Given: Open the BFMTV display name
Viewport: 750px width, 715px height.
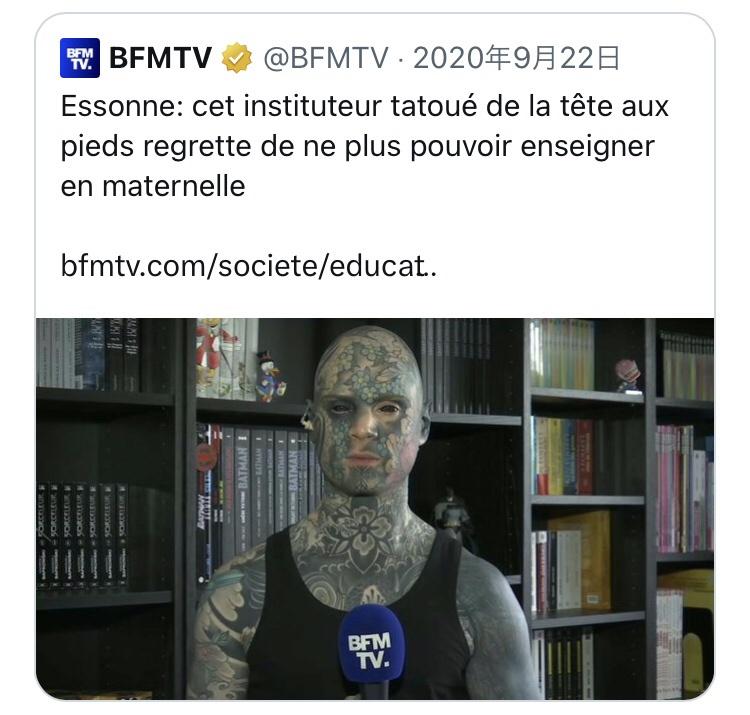Looking at the screenshot, I should [160, 58].
